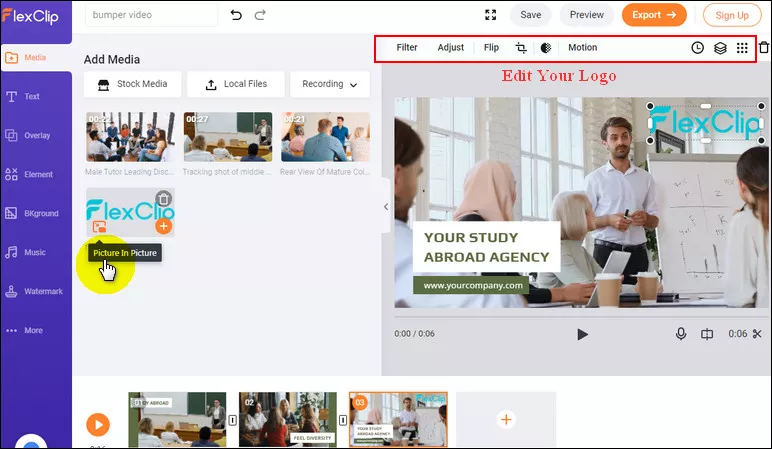
Task: Open the Flip option
Action: point(491,48)
